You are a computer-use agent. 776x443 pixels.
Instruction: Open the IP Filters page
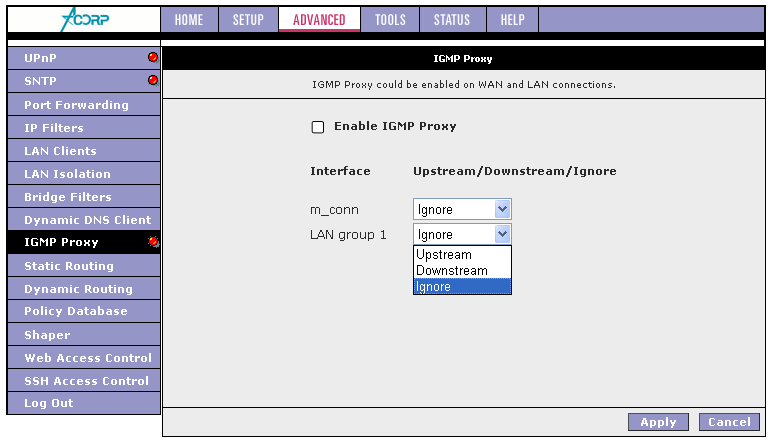pos(84,128)
